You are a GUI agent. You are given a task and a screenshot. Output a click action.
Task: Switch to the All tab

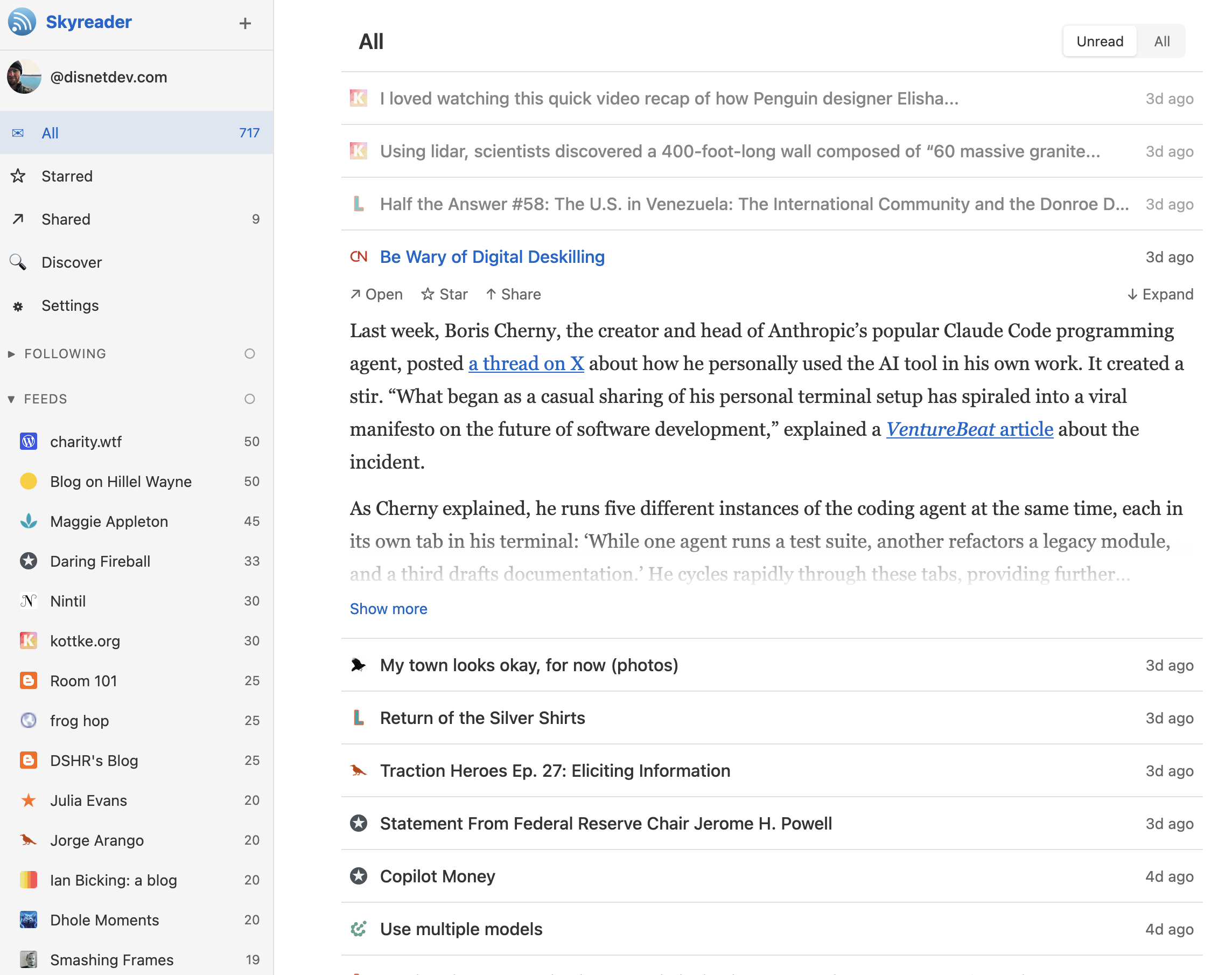(x=1161, y=40)
